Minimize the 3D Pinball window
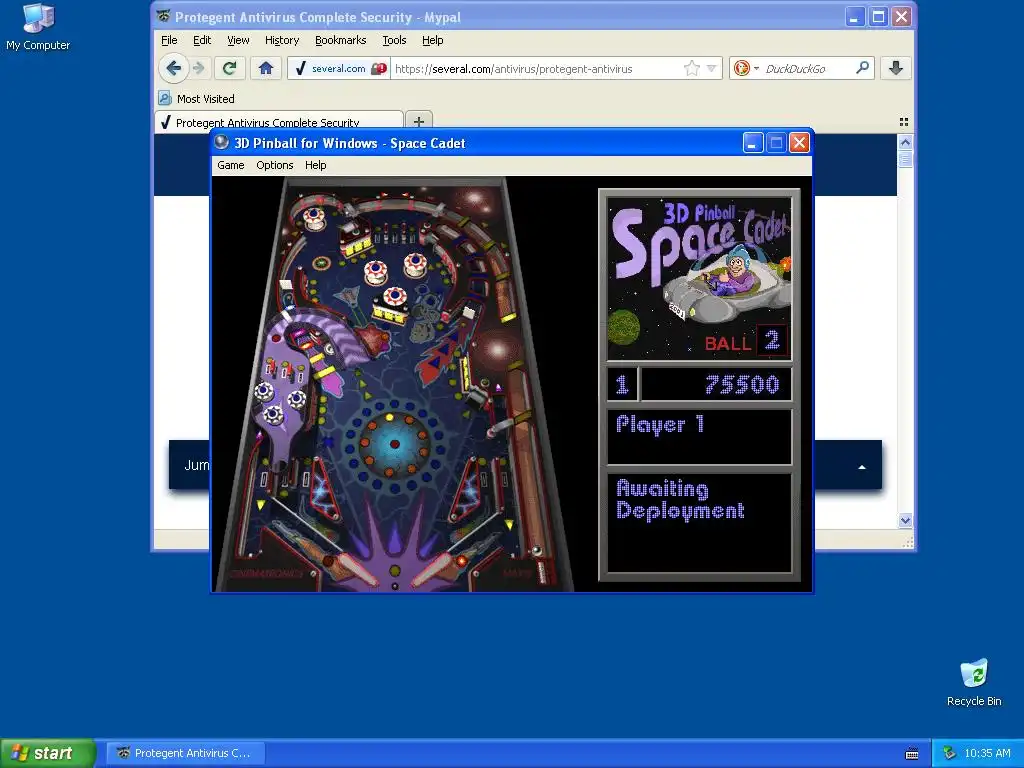 click(x=753, y=143)
